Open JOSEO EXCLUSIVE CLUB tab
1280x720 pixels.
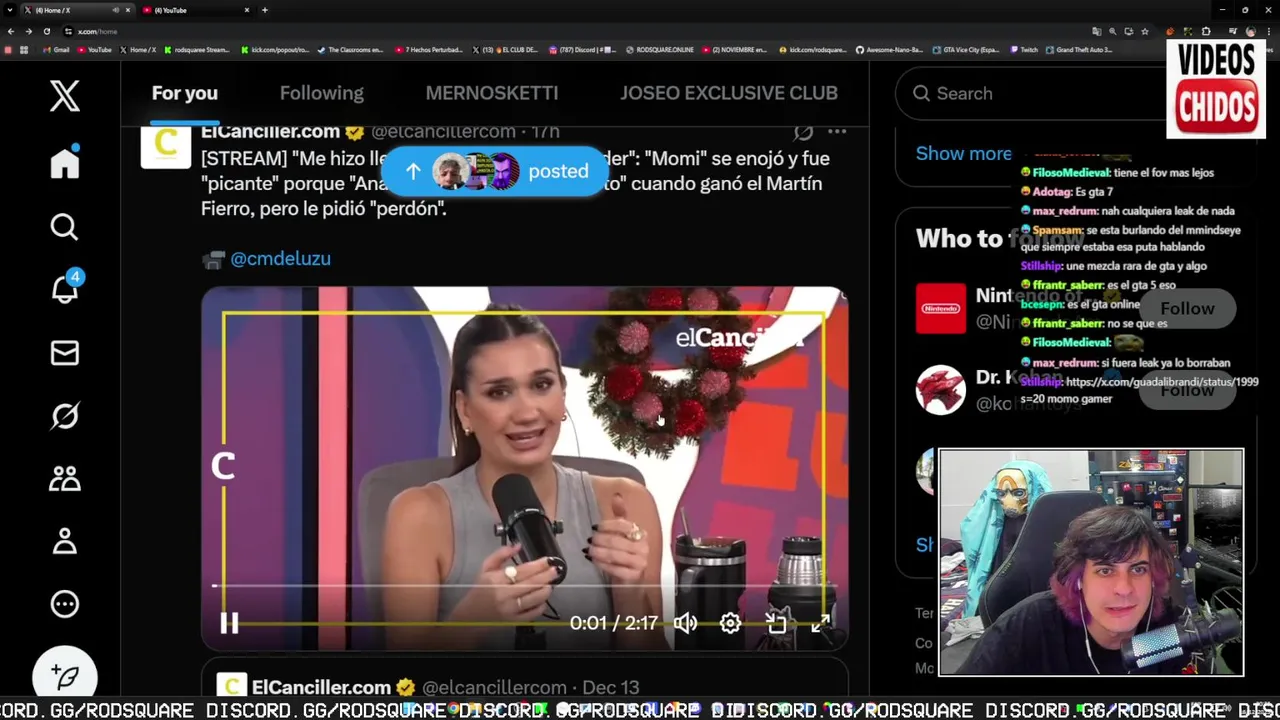(729, 93)
